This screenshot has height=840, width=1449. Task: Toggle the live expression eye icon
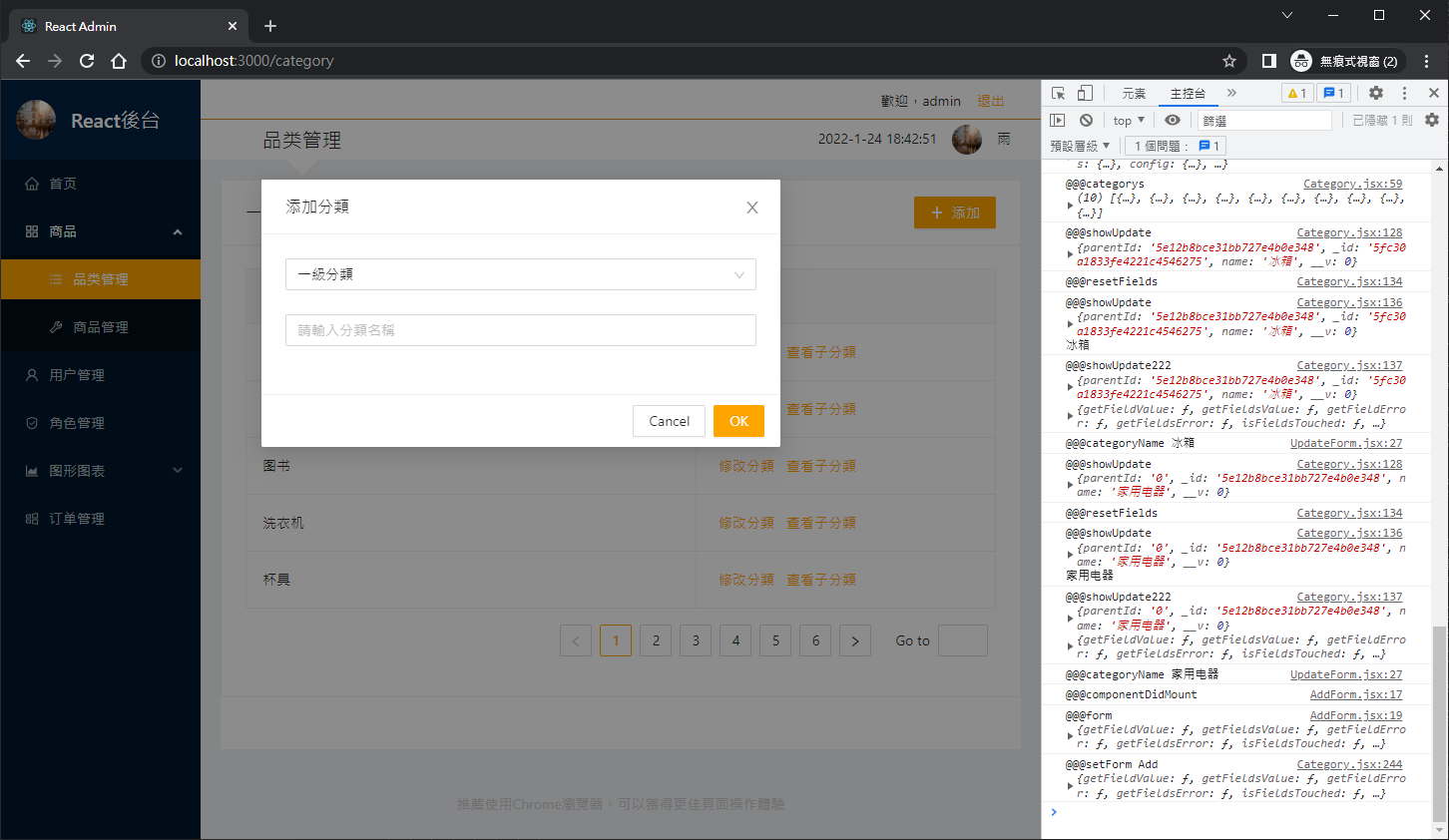pos(1173,120)
